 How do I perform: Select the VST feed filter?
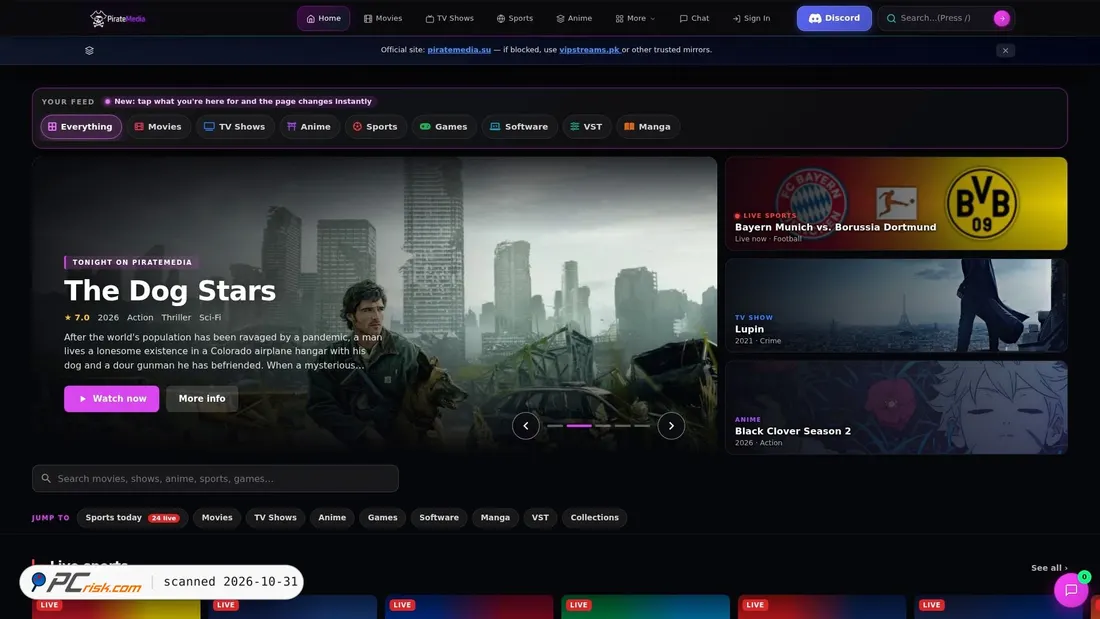coord(586,127)
